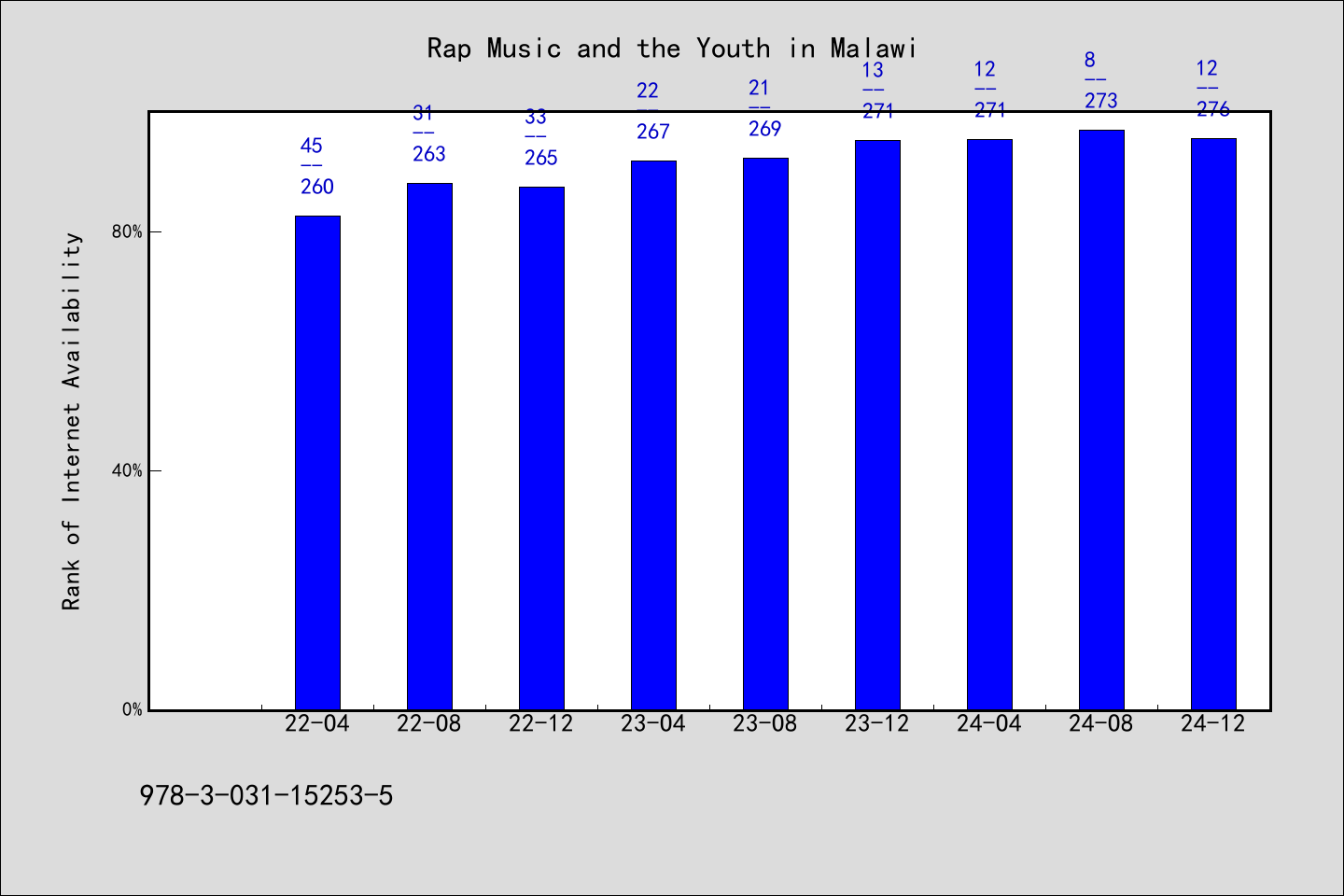Click the data label '267' above the 23-04 bar

coord(653,132)
